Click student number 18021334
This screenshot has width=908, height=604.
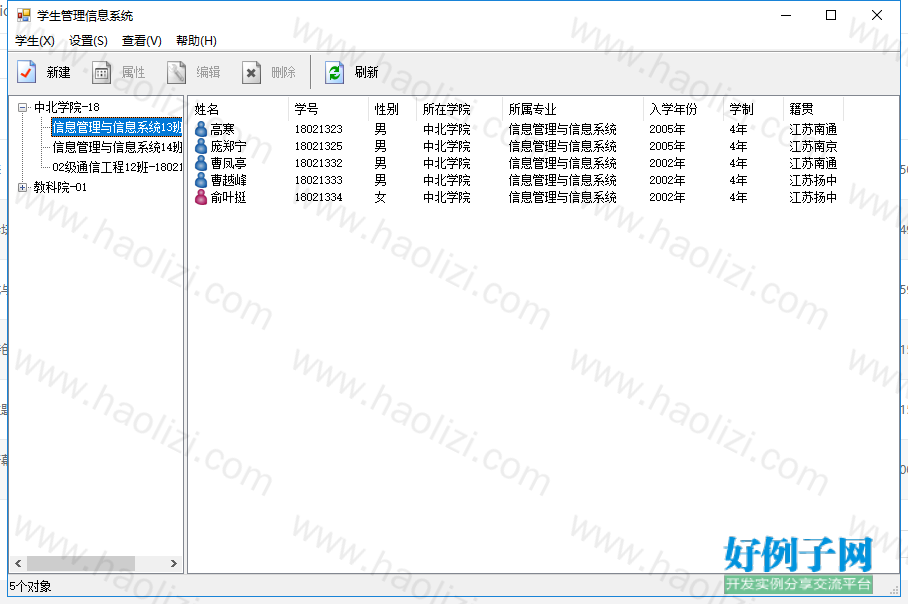point(318,197)
